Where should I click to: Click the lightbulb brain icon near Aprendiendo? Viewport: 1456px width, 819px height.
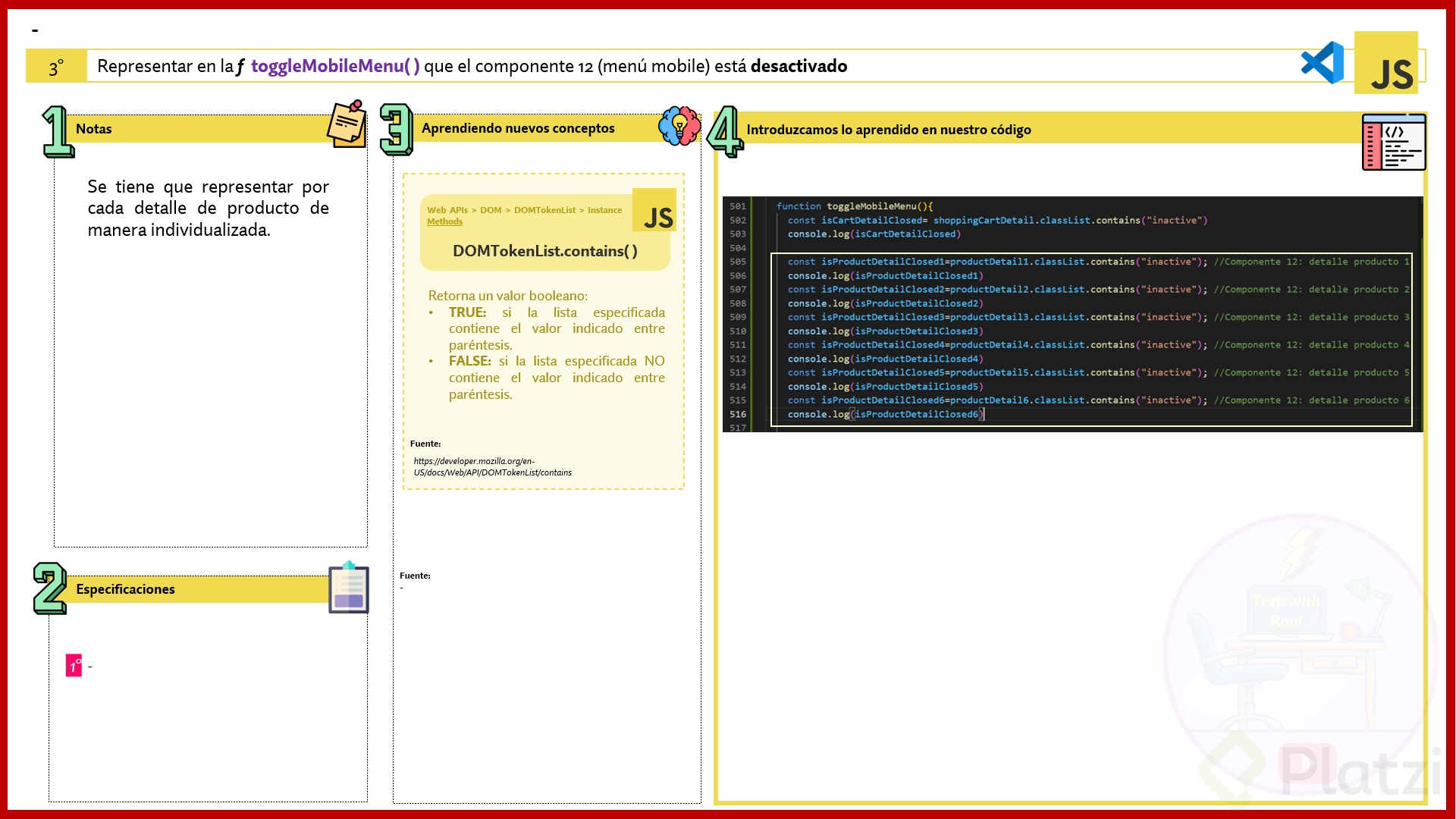(x=679, y=126)
